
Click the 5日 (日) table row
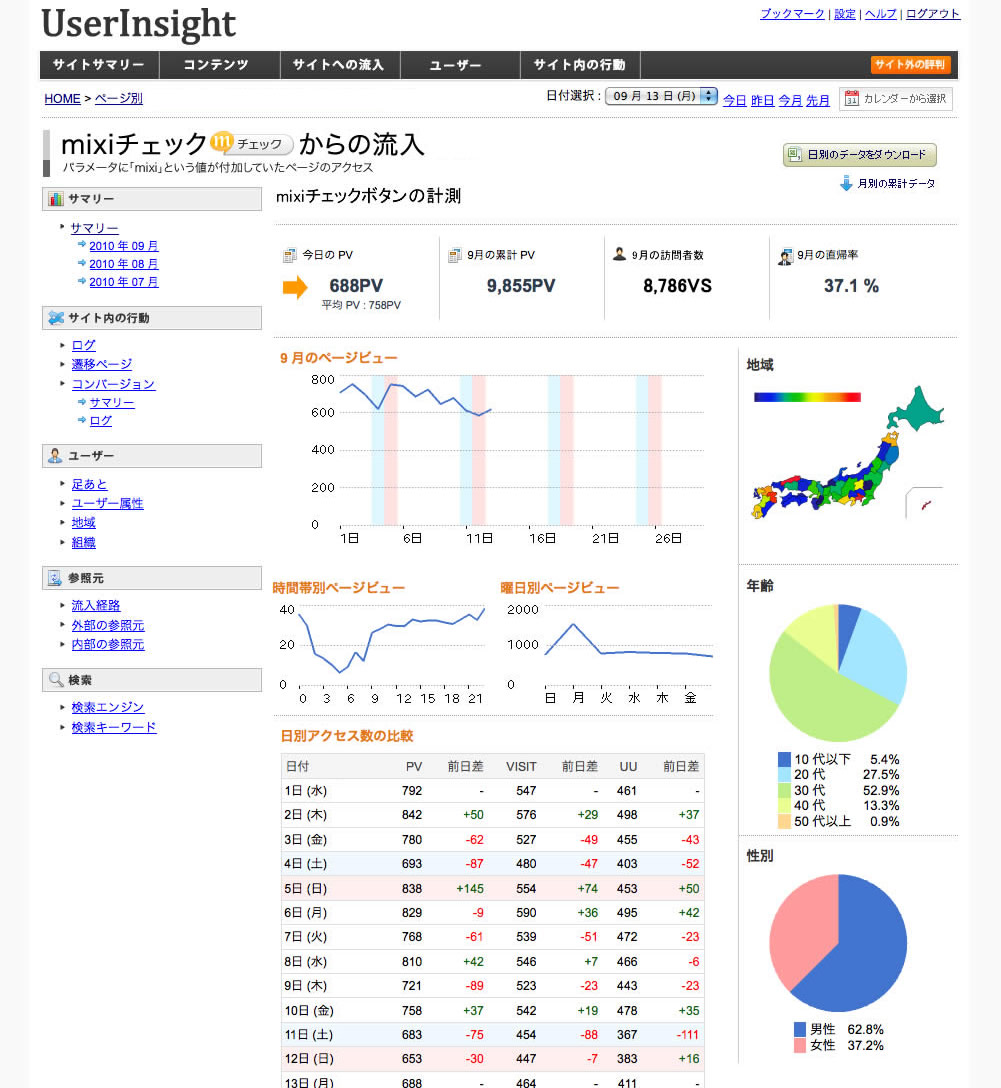pyautogui.click(x=493, y=888)
